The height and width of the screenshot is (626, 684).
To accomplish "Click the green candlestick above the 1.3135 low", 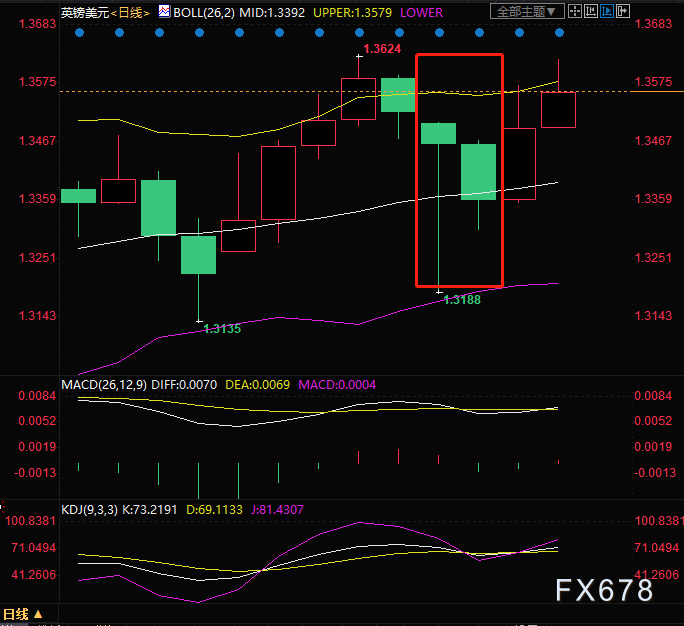I will (x=198, y=254).
